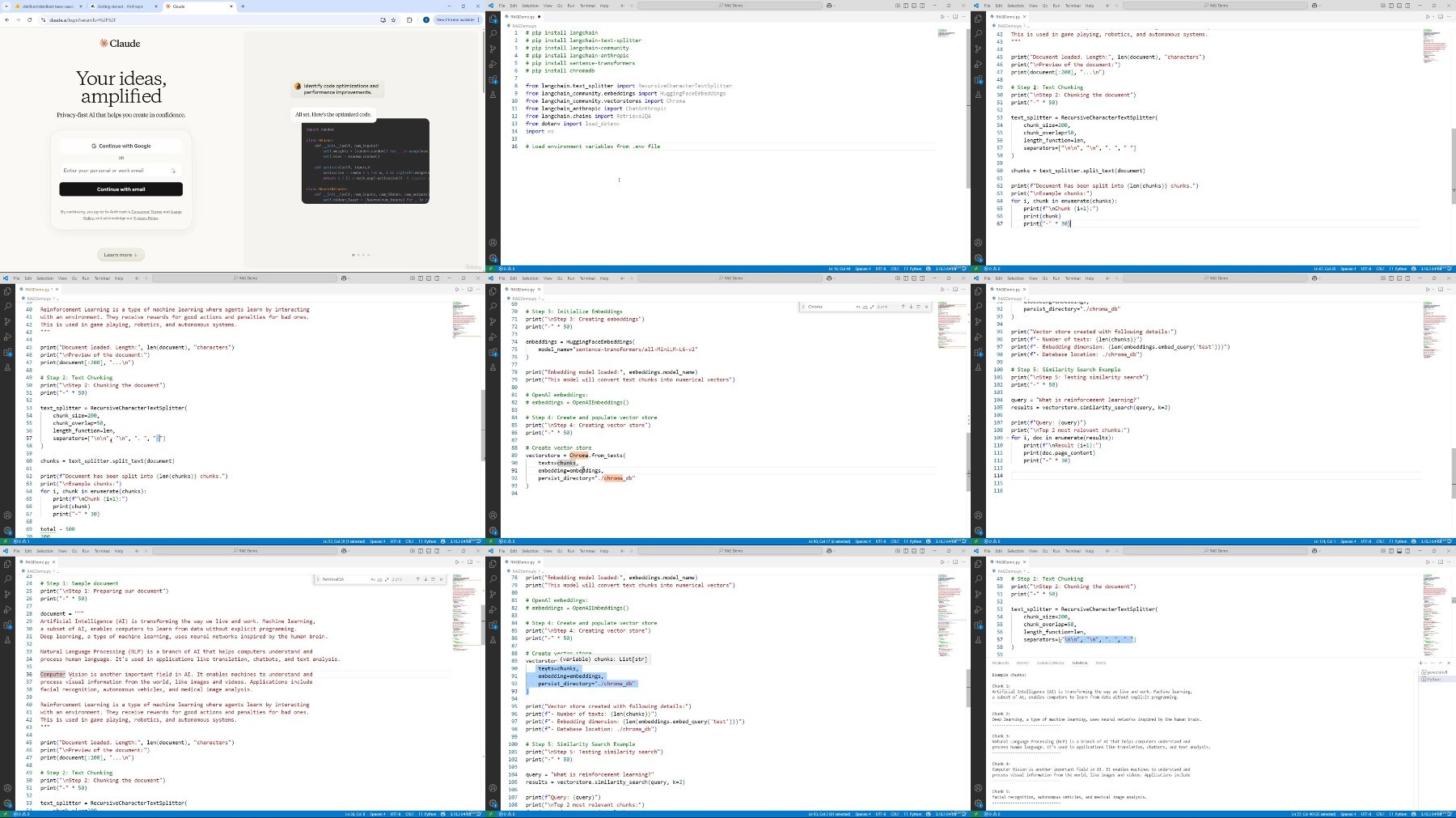Viewport: 1456px width, 818px height.
Task: Run Python file in pip-install code window
Action: point(942,16)
